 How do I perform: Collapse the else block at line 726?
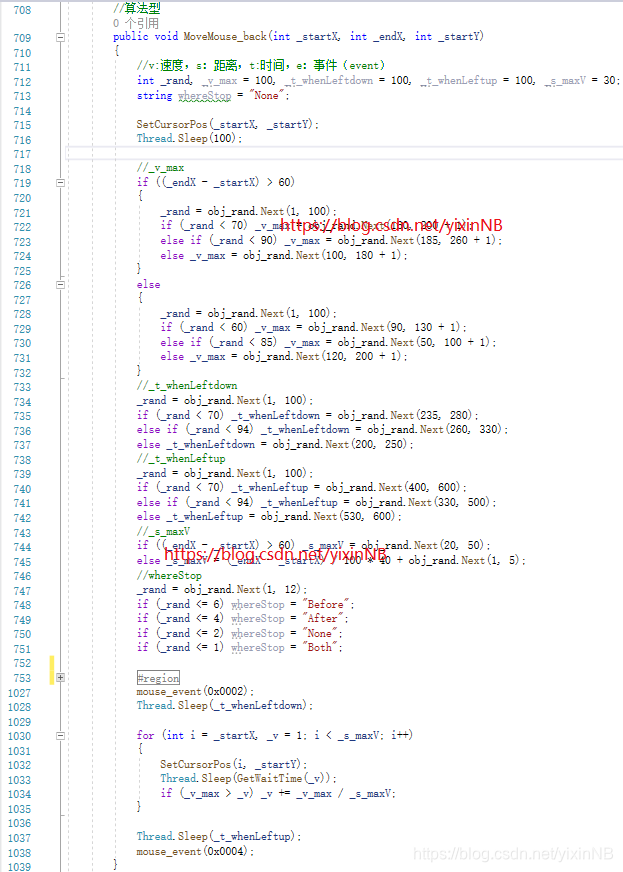click(x=60, y=285)
